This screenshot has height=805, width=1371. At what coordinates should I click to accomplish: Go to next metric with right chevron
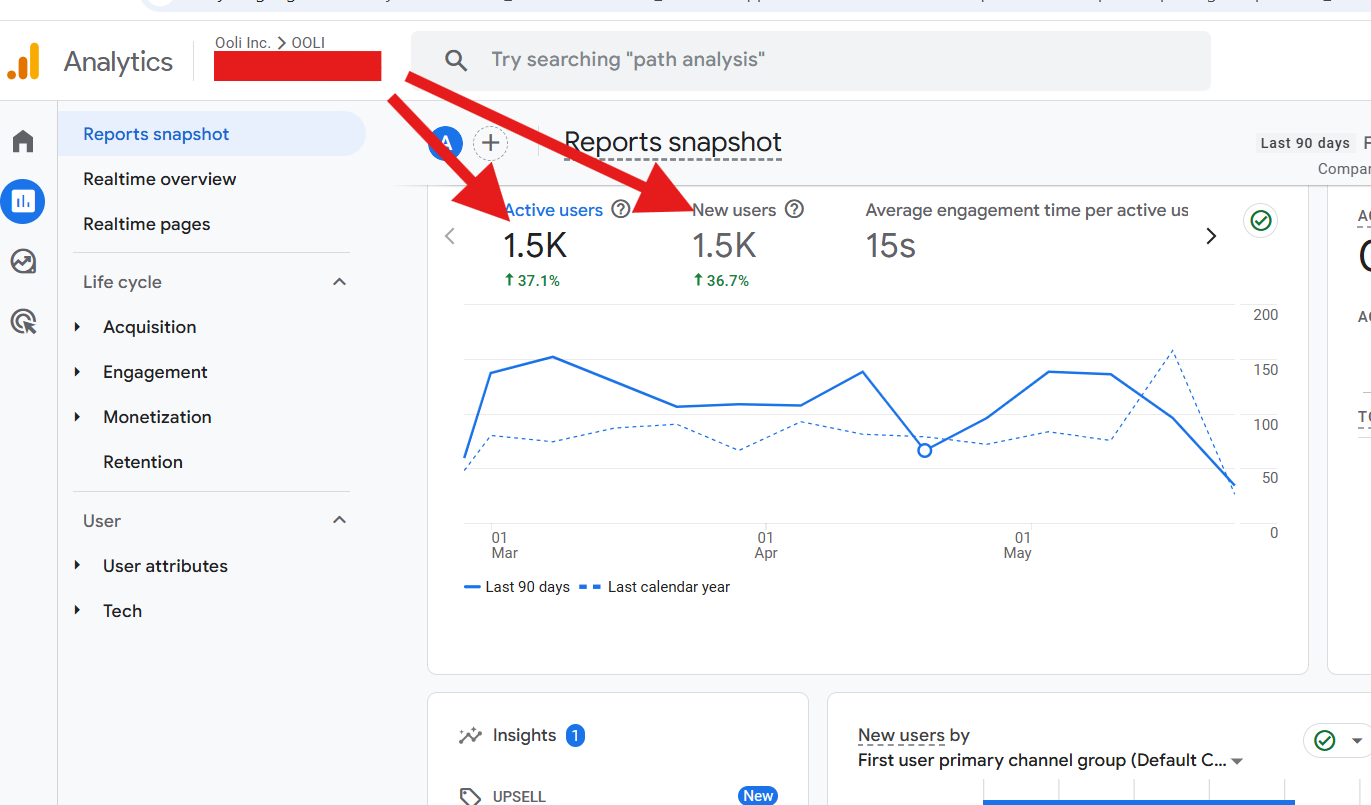[1211, 236]
